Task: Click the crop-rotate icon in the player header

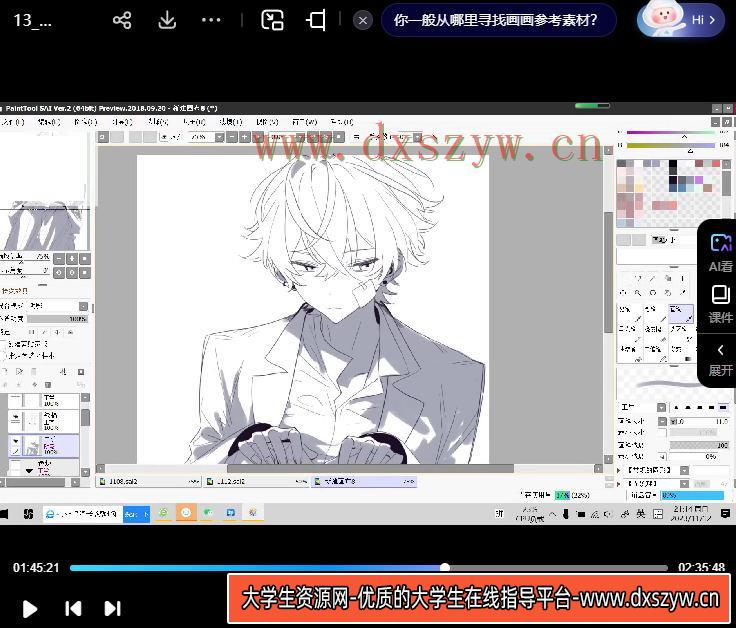Action: tap(316, 20)
